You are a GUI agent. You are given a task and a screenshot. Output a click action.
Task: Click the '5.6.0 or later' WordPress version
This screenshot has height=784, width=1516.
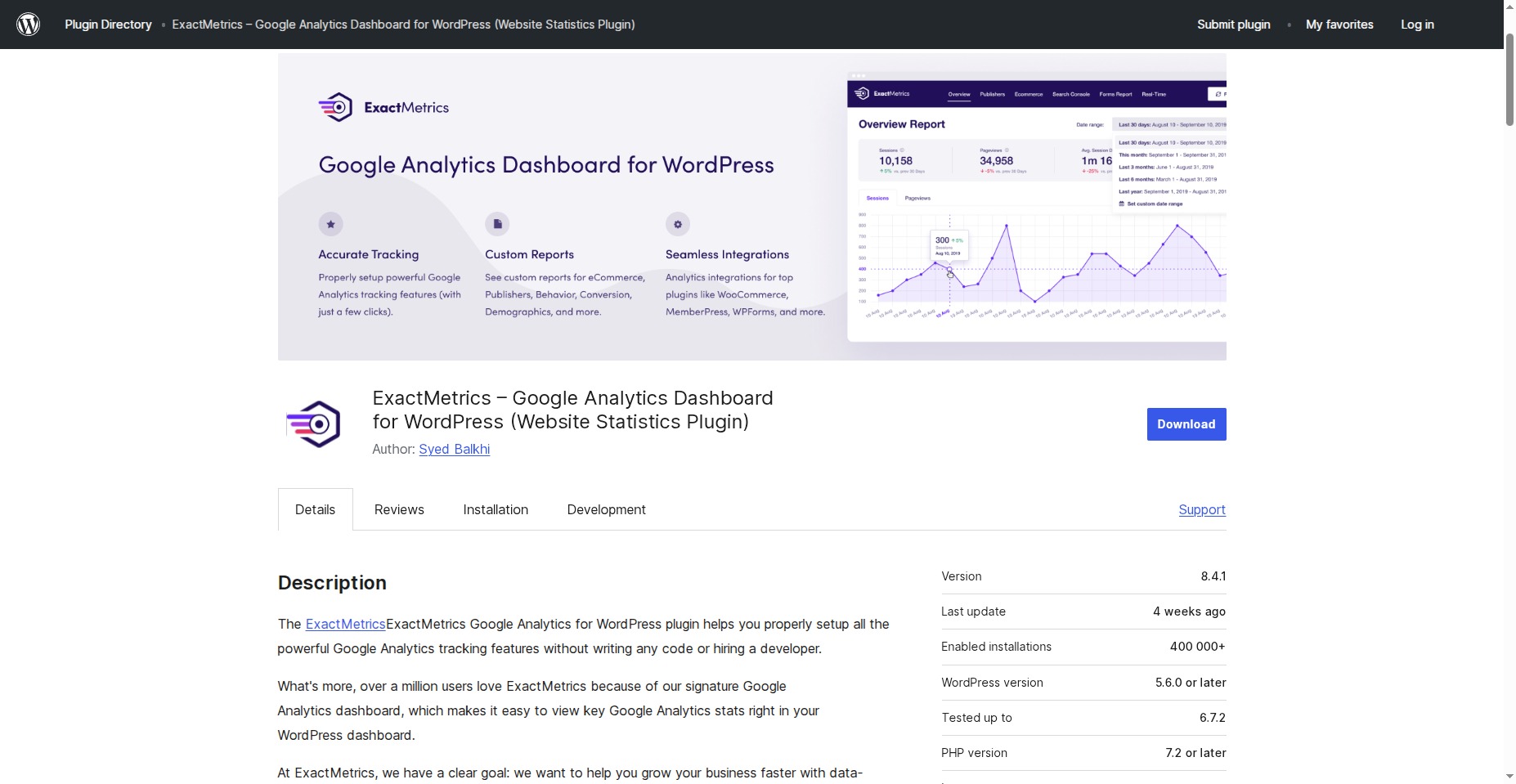coord(1191,683)
